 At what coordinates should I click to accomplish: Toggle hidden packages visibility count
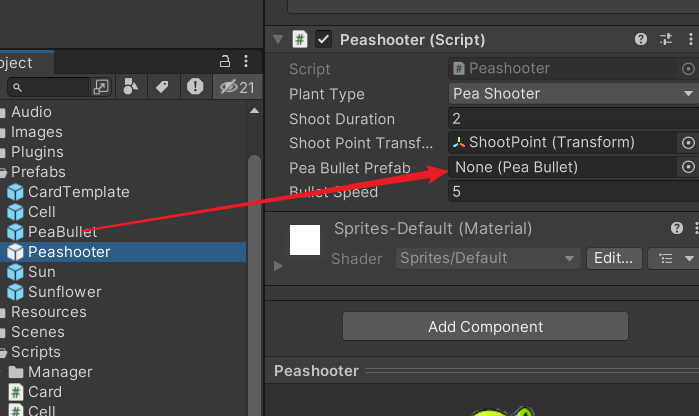238,87
